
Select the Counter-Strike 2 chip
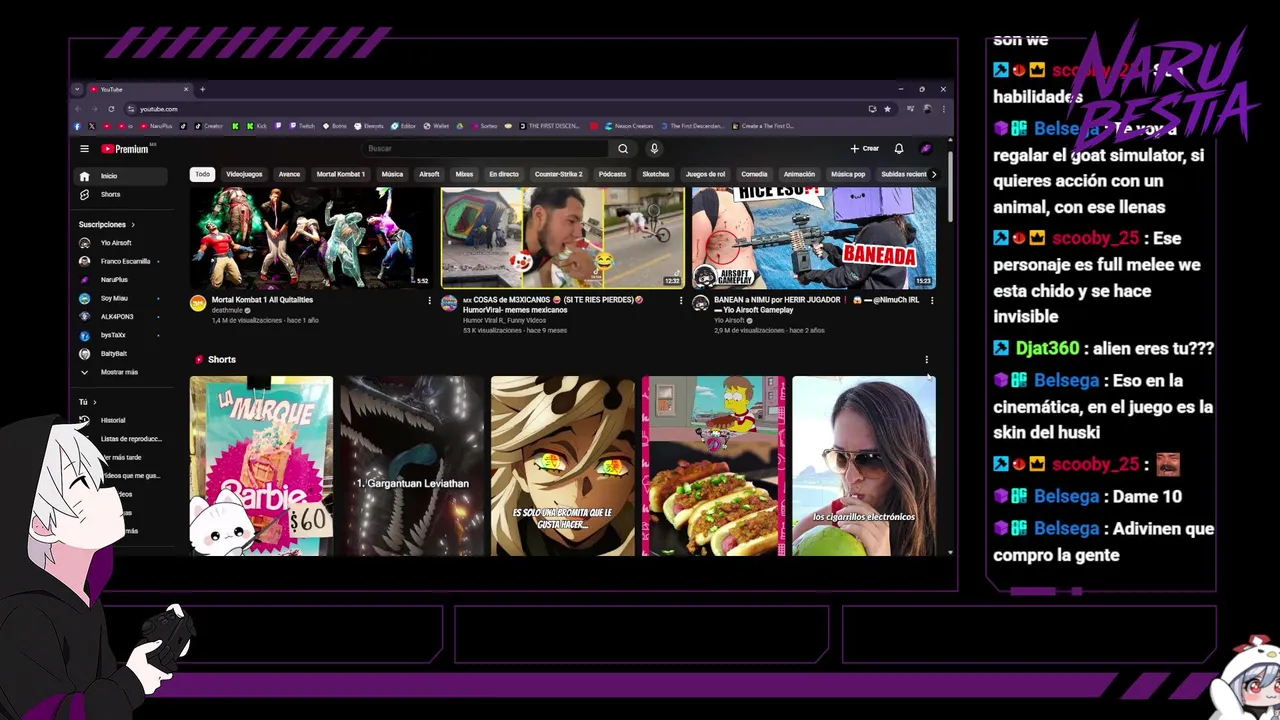tap(558, 174)
